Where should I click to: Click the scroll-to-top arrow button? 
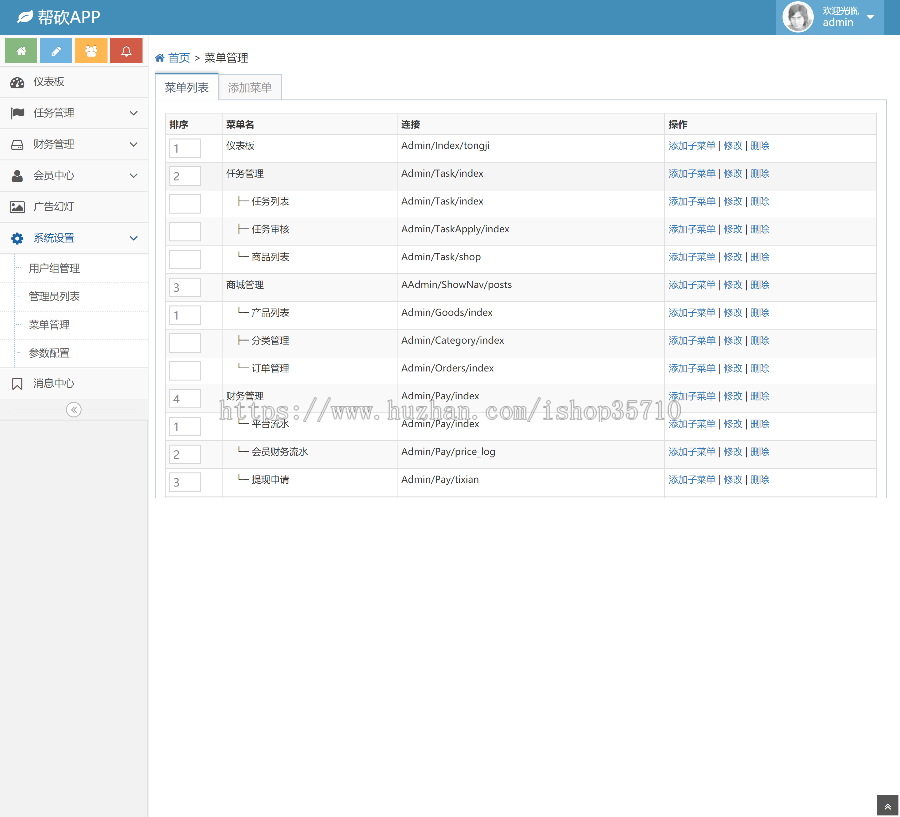click(887, 806)
